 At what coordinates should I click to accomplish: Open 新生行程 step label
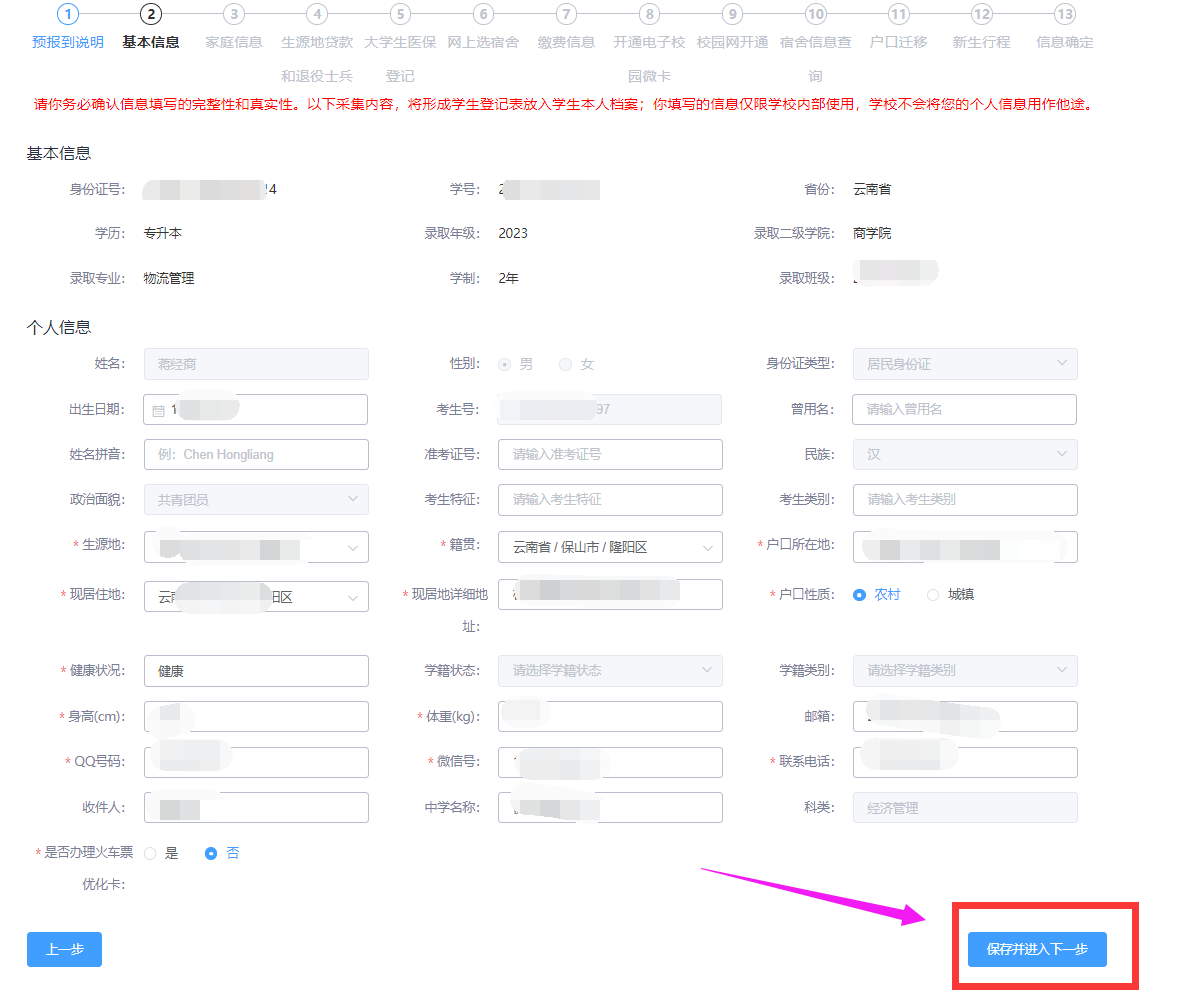click(981, 42)
